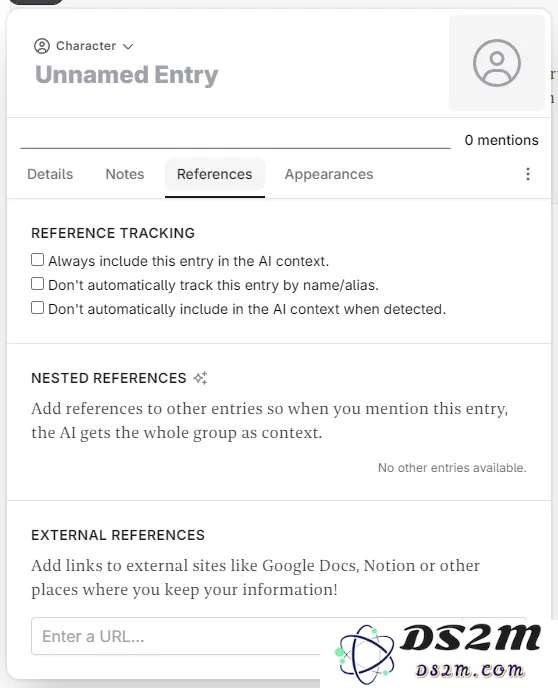Image resolution: width=558 pixels, height=688 pixels.
Task: Expand the Character type chevron
Action: click(x=128, y=47)
